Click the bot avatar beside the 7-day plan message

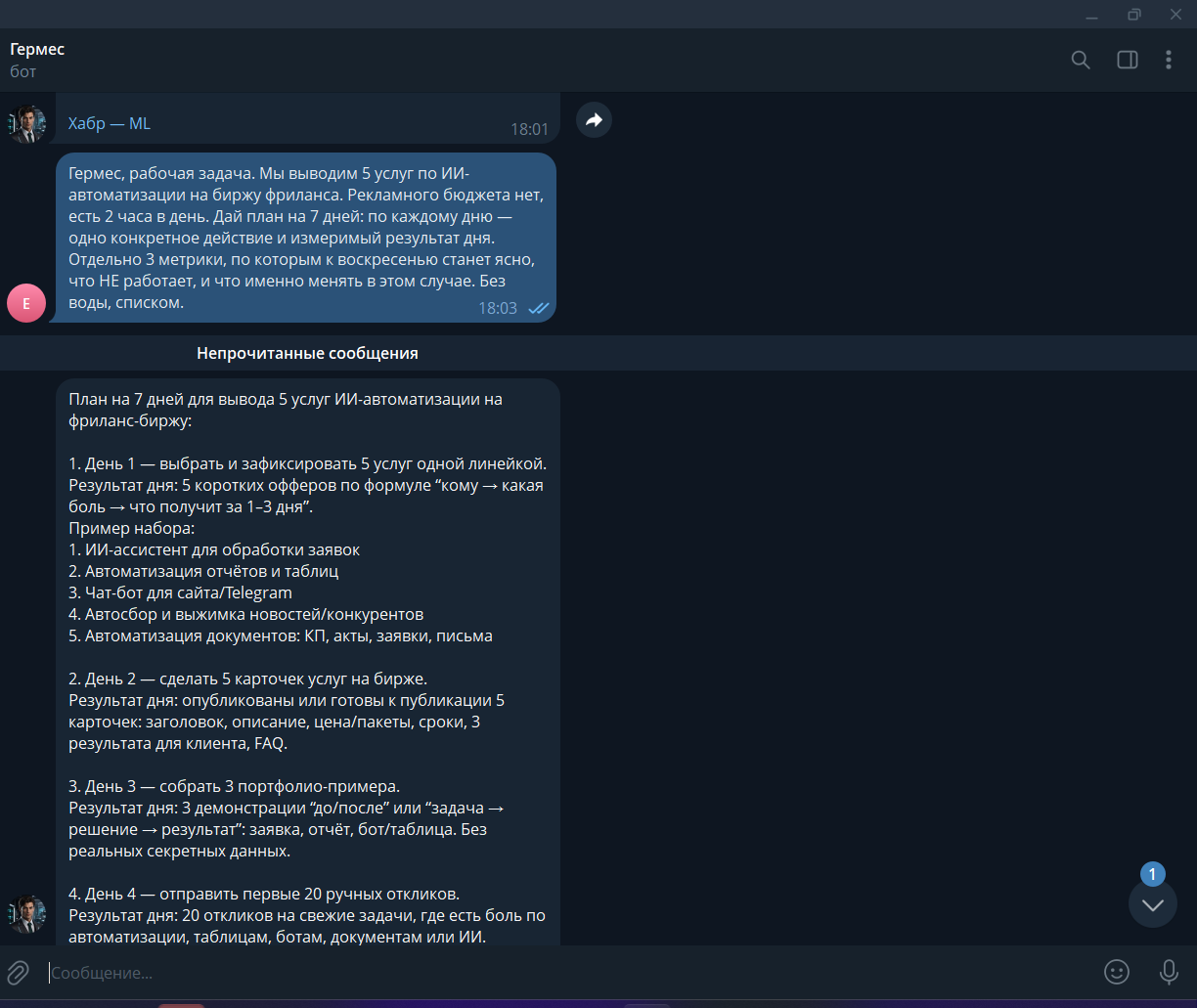pos(26,914)
